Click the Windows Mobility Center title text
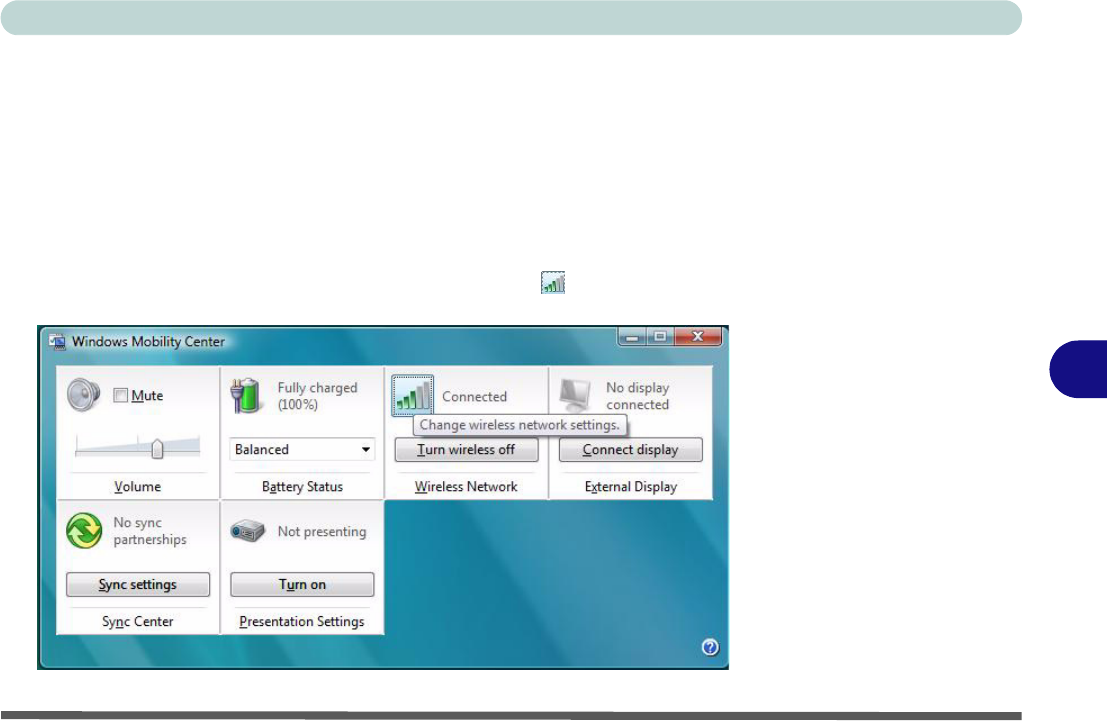Screen dimensions: 1107x721 [148, 342]
